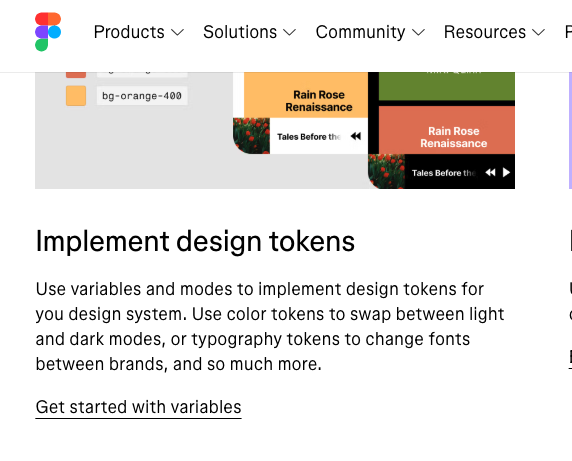Follow the Get started with variables link
This screenshot has width=572, height=461.
tap(139, 407)
